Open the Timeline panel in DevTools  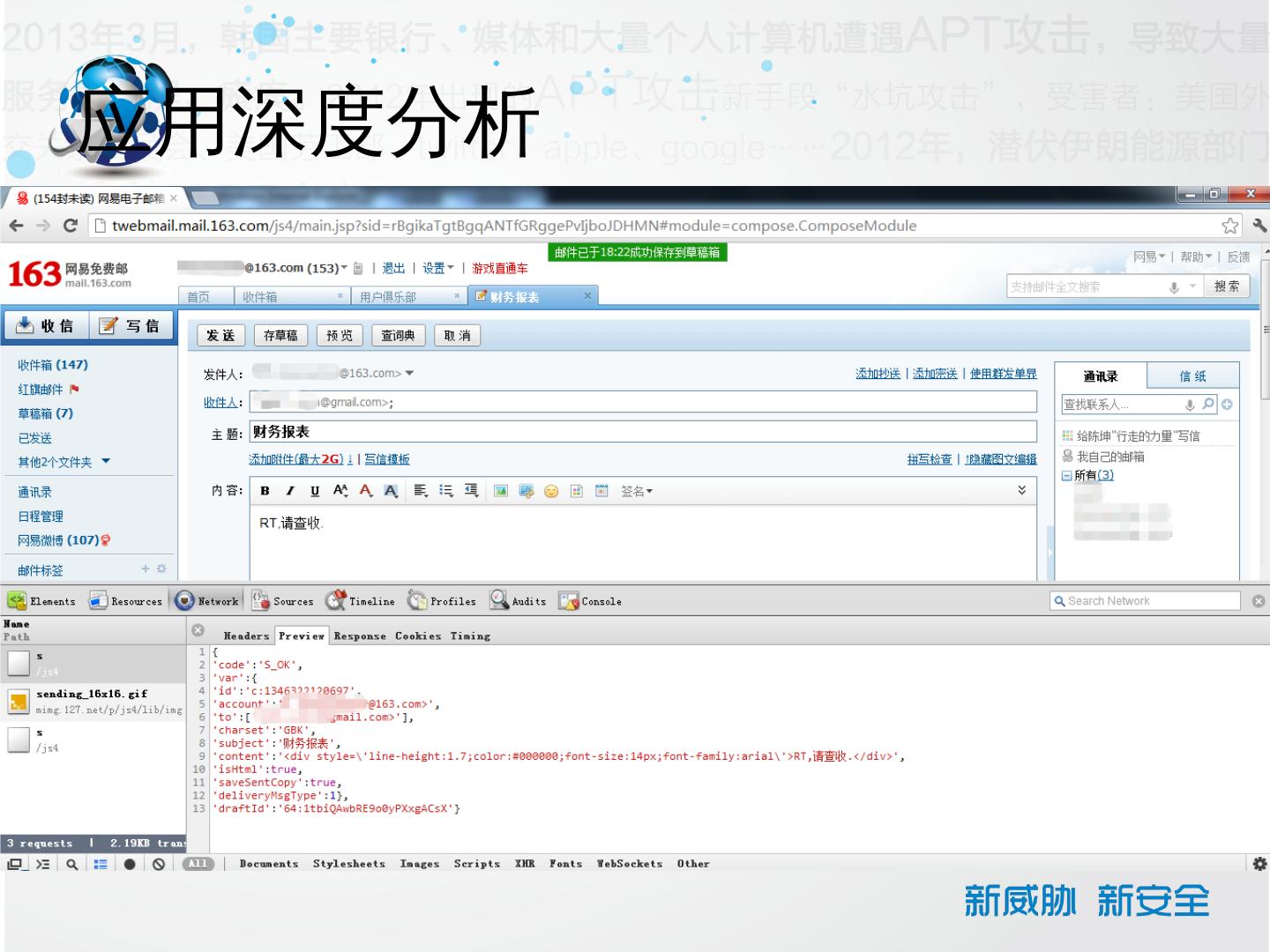[361, 601]
